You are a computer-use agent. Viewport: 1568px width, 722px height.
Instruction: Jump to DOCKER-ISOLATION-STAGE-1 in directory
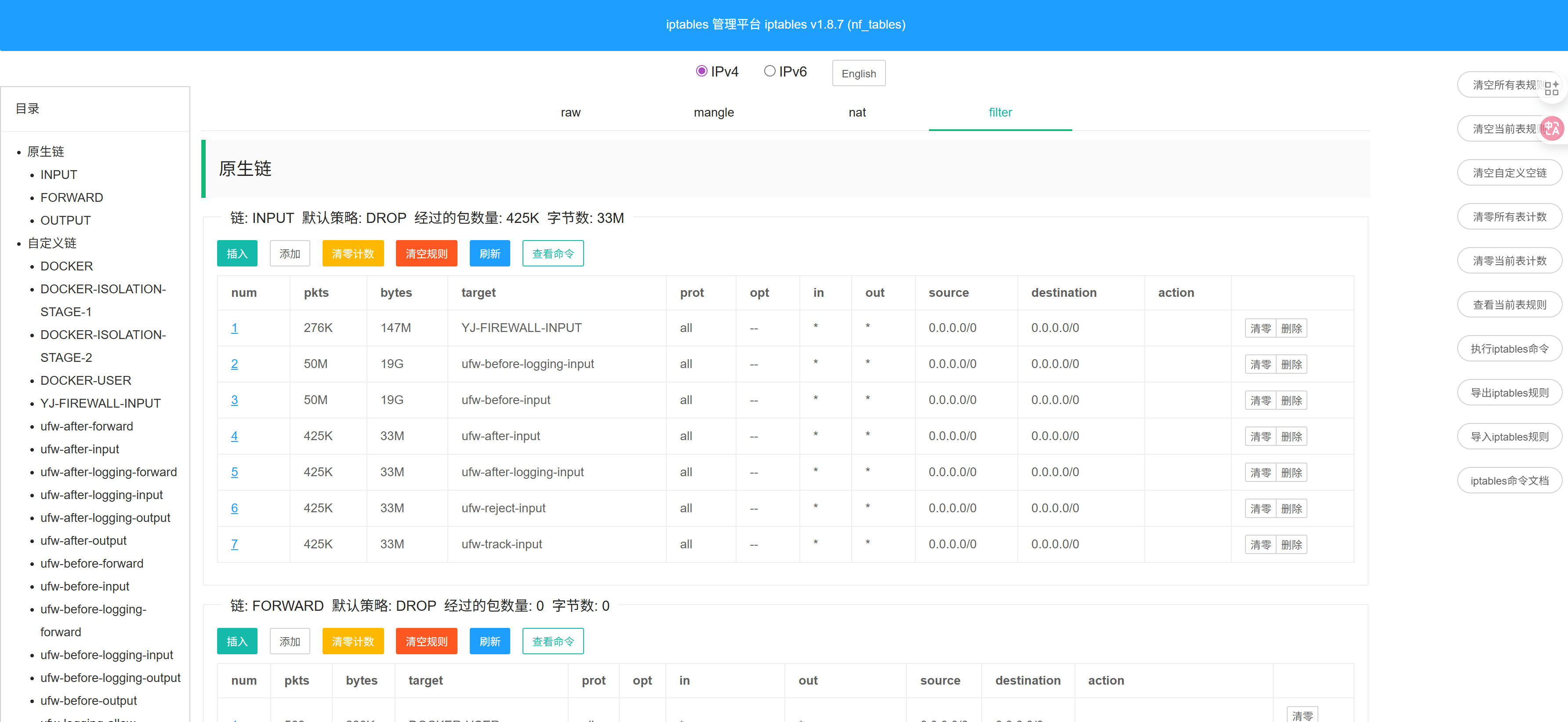(x=103, y=300)
